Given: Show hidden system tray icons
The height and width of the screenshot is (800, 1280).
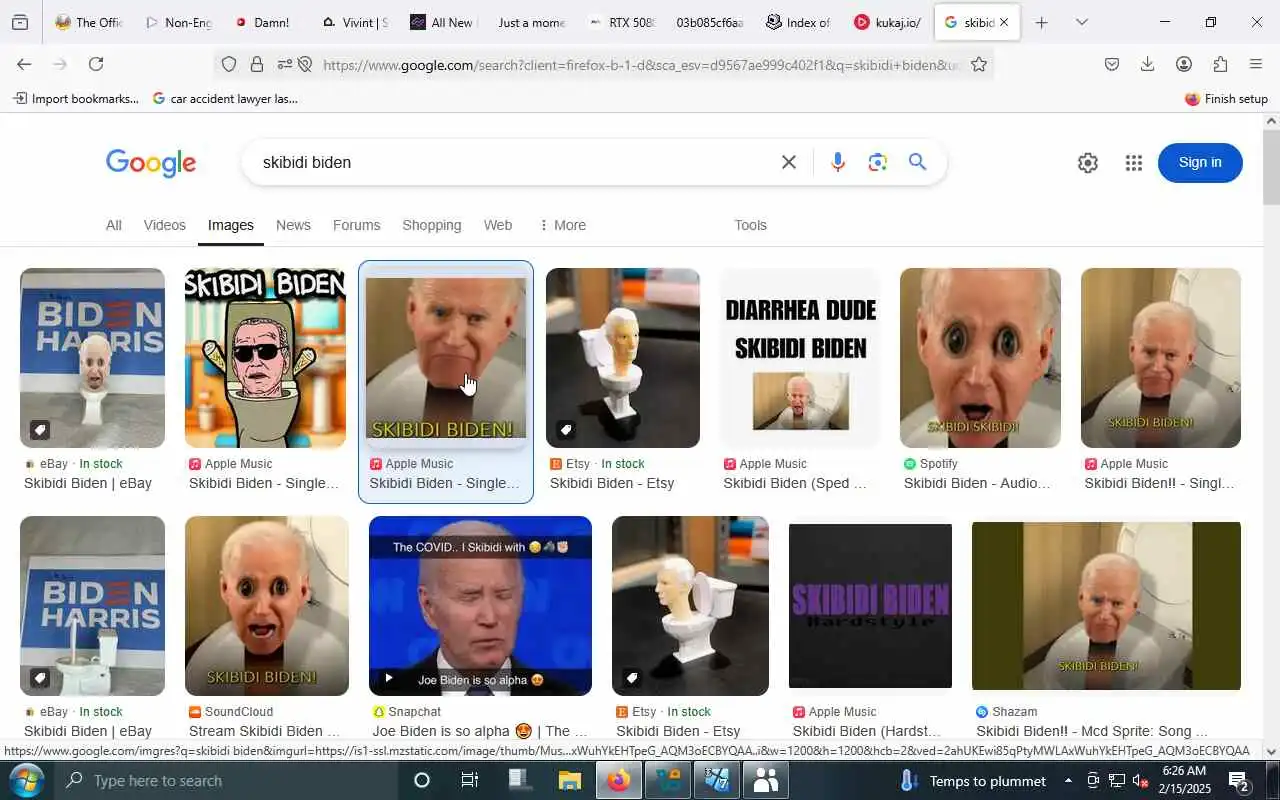Looking at the screenshot, I should tap(1068, 780).
